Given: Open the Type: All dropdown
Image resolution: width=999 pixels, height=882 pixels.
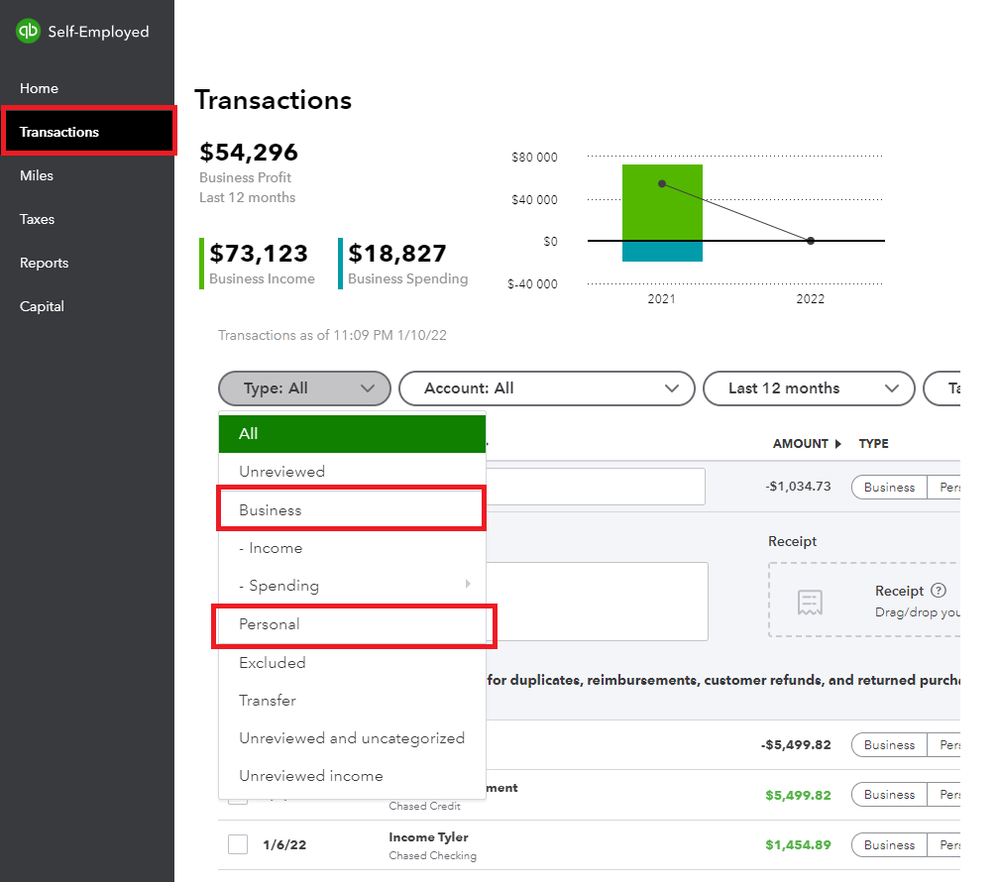Looking at the screenshot, I should (x=305, y=388).
